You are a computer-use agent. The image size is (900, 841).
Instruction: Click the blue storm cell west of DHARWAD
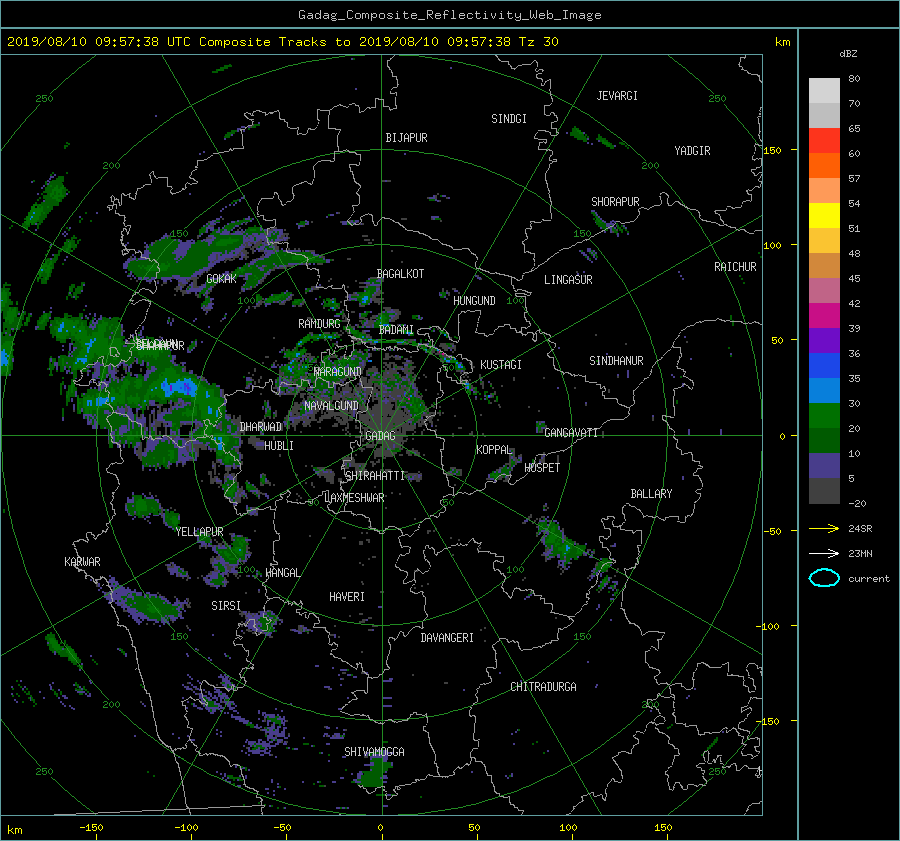[178, 387]
